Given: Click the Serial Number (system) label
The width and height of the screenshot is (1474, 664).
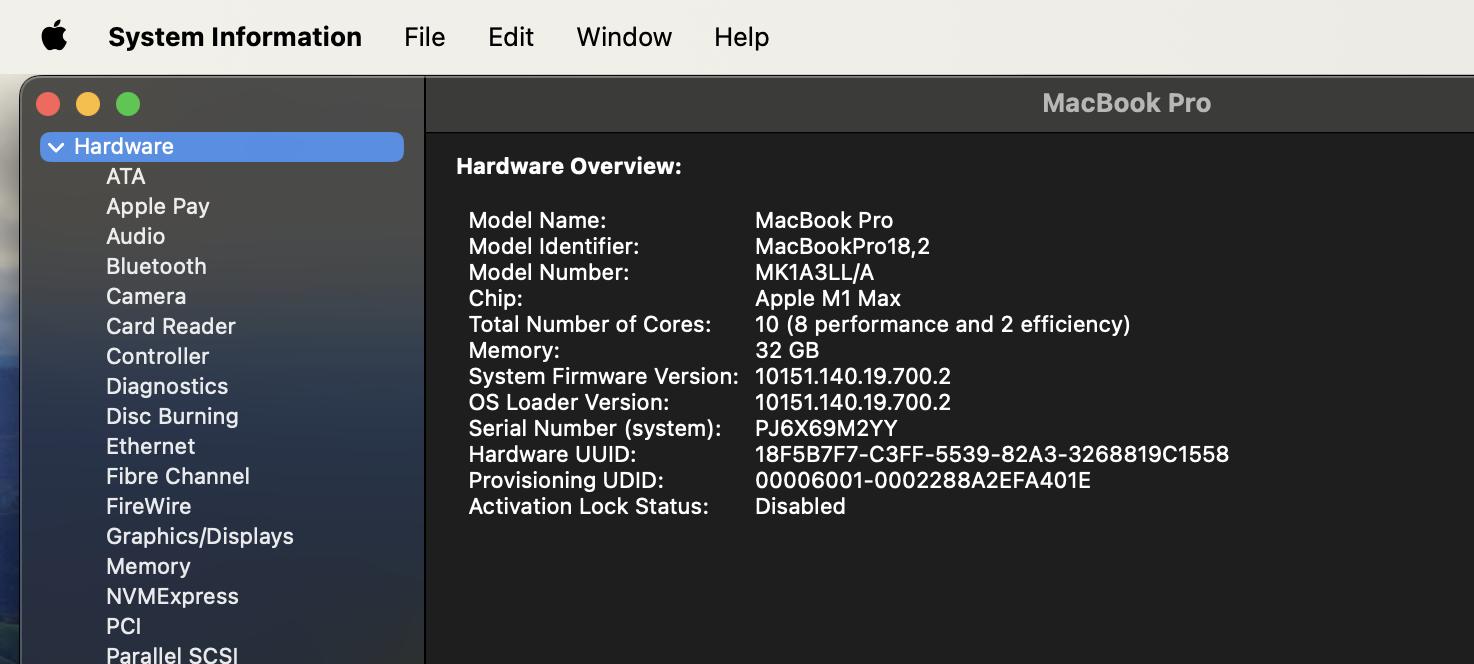Looking at the screenshot, I should [x=595, y=428].
